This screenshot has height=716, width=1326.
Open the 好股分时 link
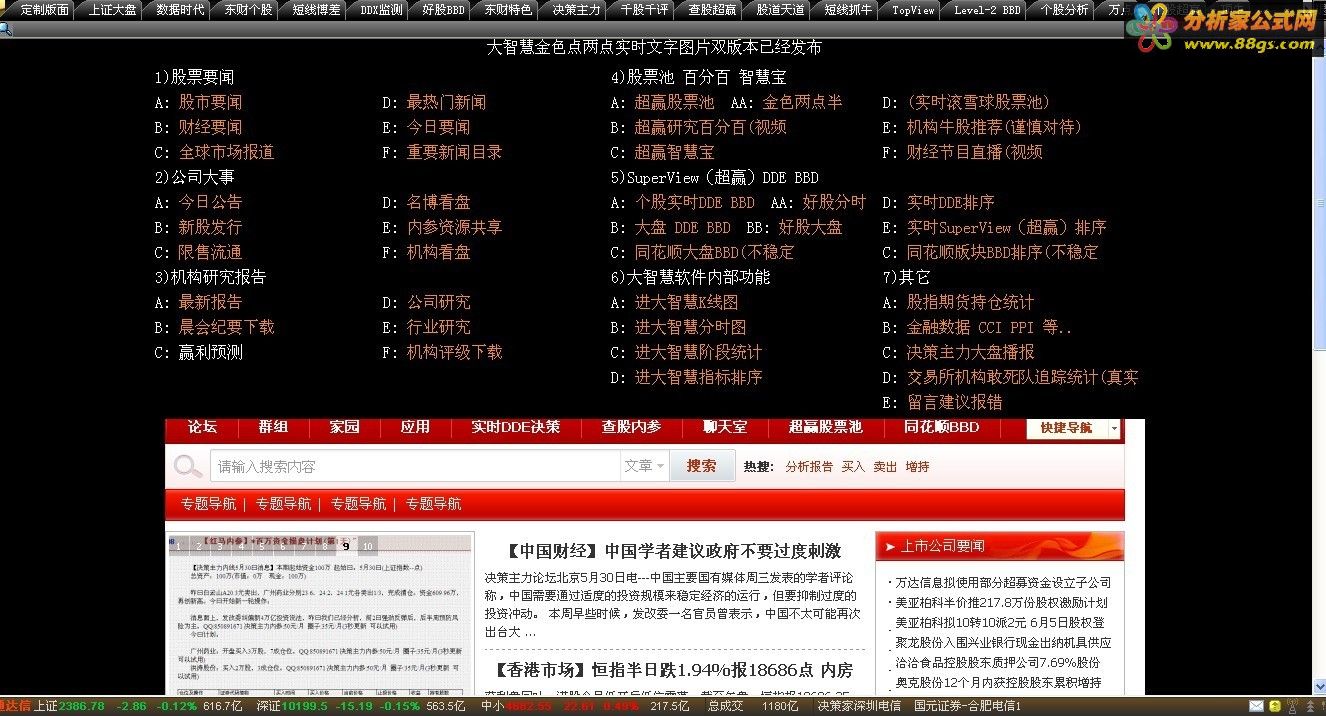click(x=834, y=202)
